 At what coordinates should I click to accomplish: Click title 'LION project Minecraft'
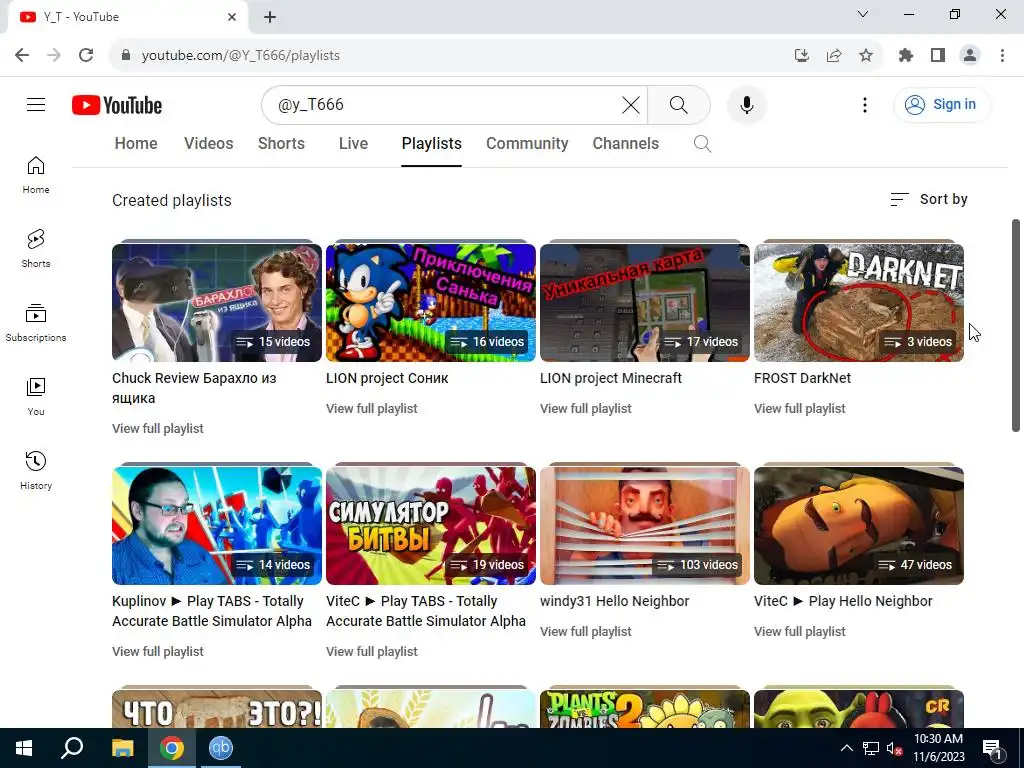point(611,378)
